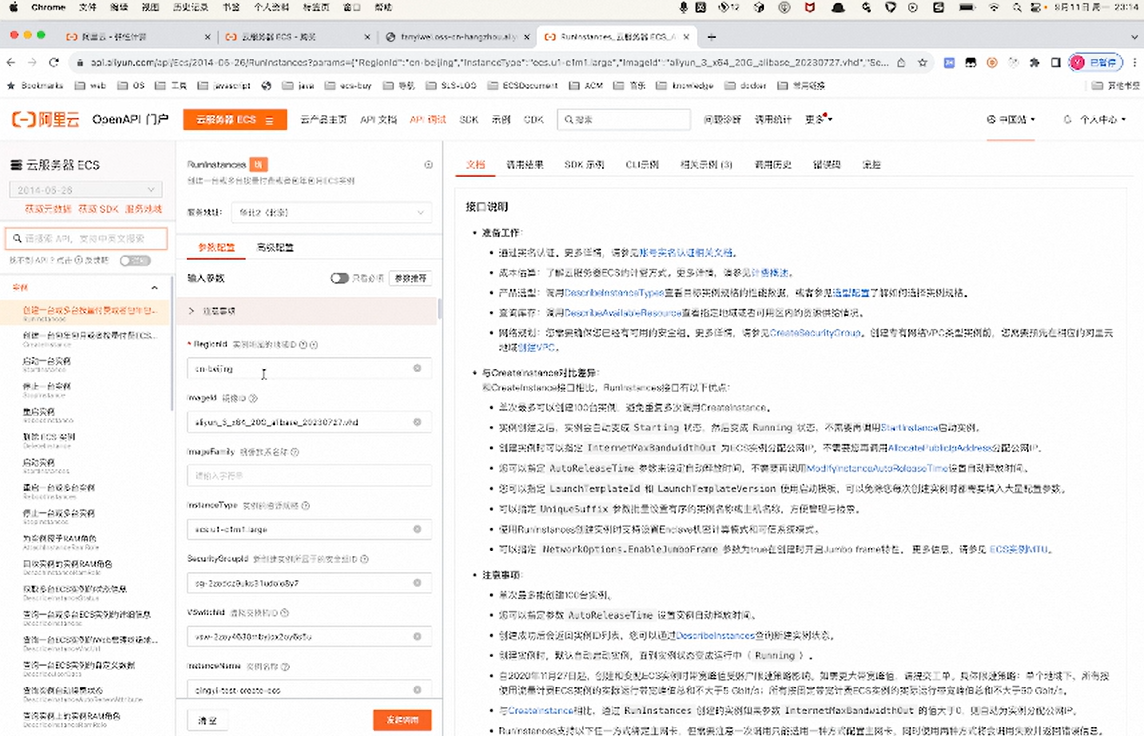
Task: Open Chrome tab list chevron
Action: tap(1133, 36)
